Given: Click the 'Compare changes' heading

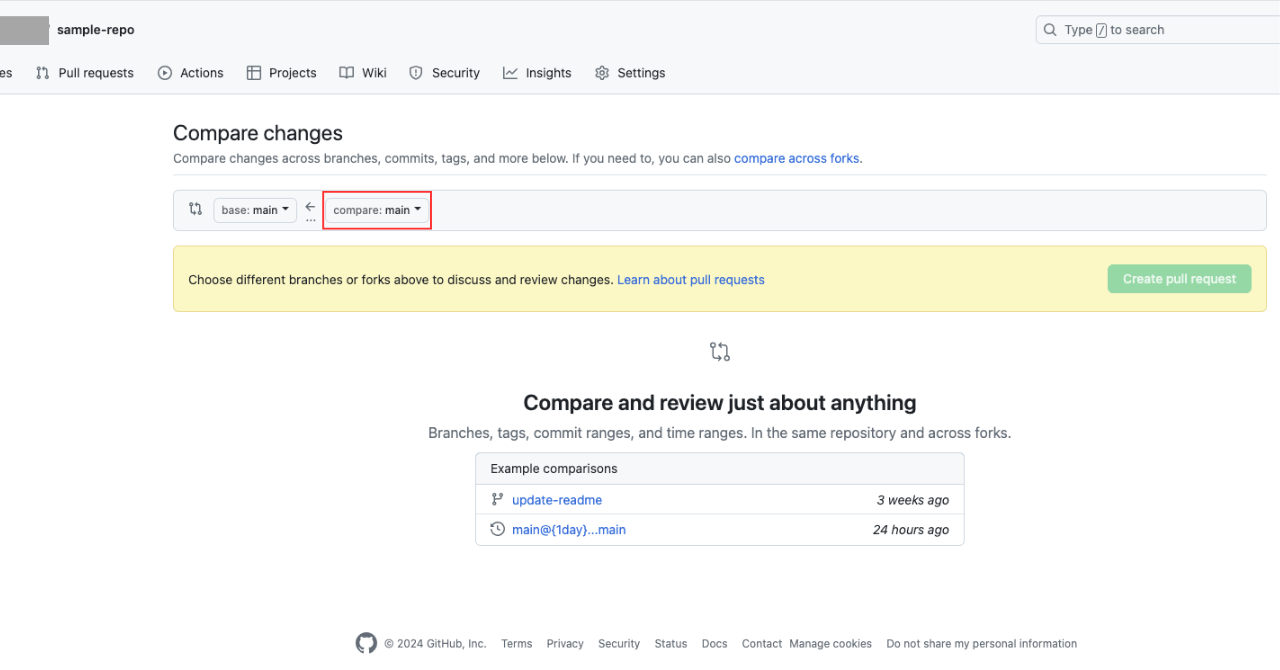Looking at the screenshot, I should point(258,133).
